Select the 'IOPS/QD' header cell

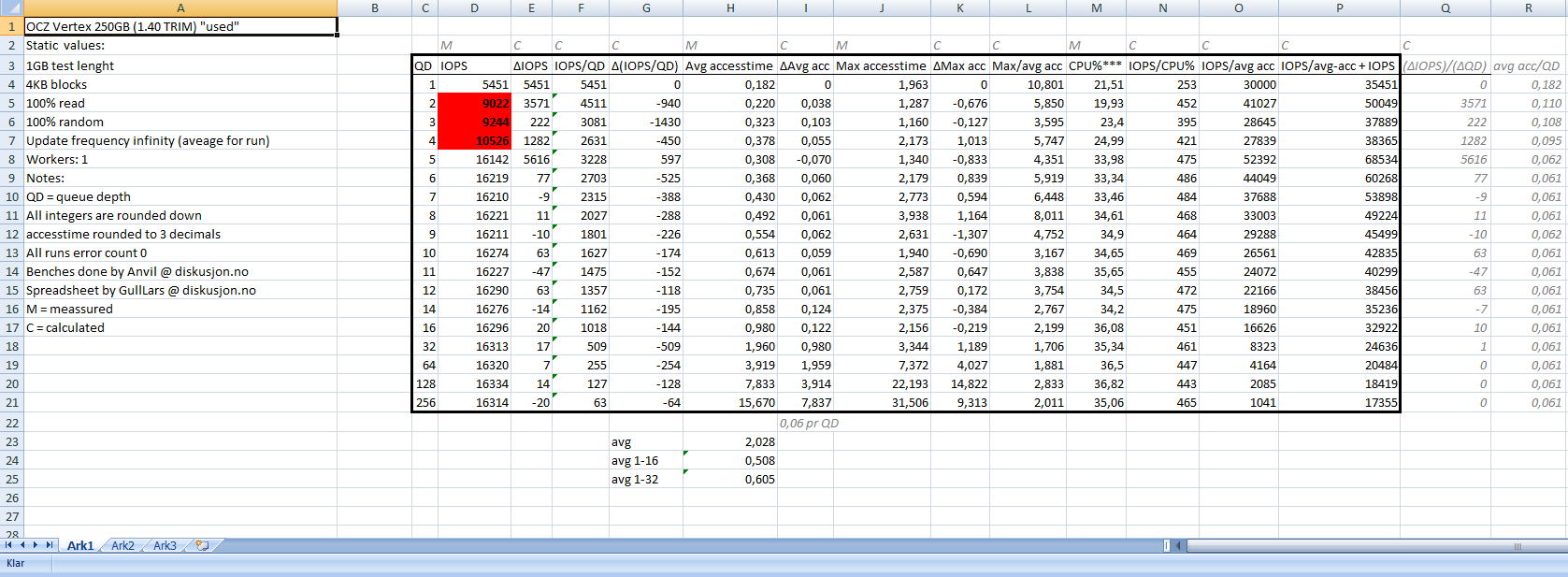(x=580, y=65)
